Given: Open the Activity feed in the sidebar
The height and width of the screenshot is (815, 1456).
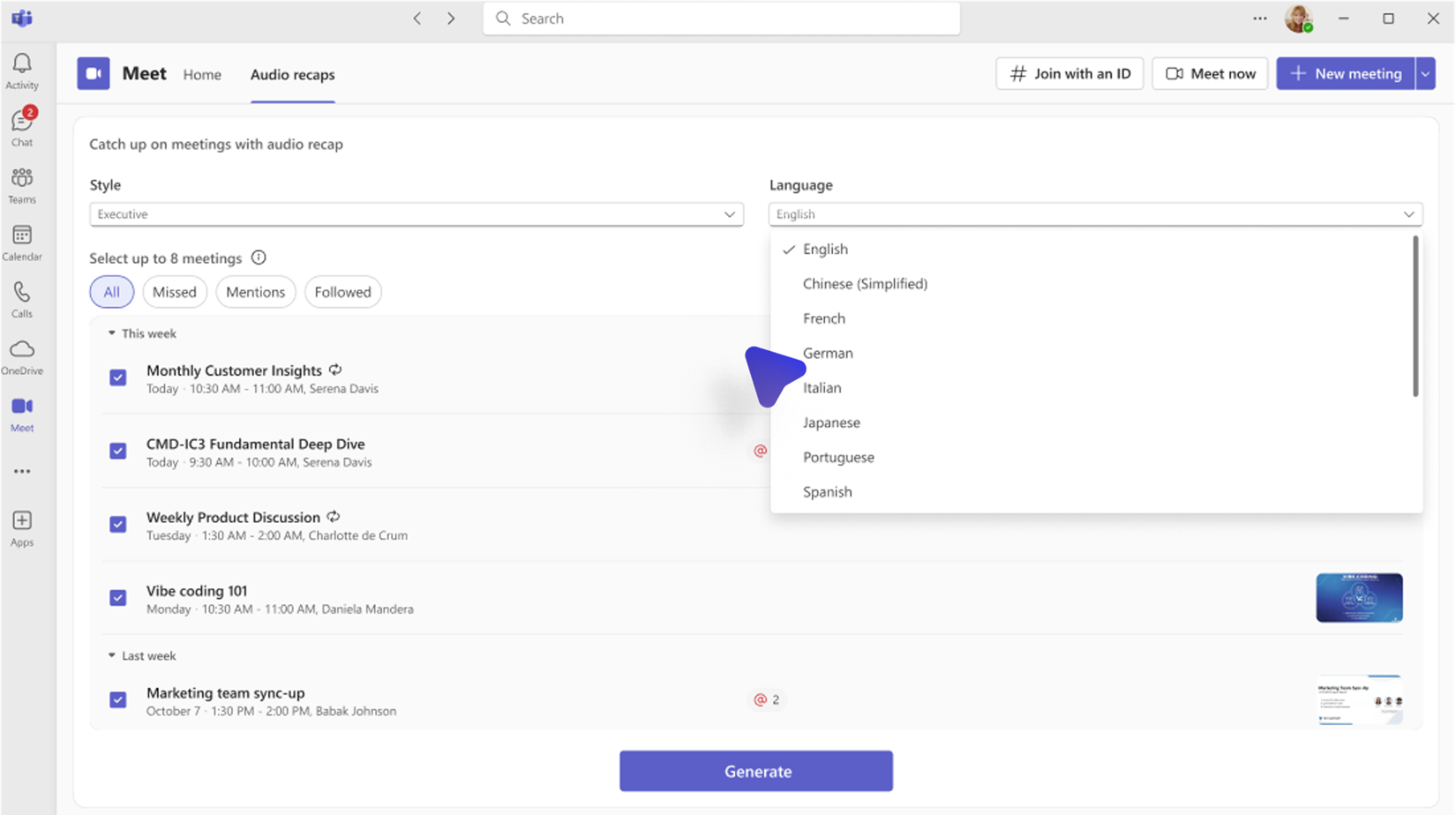Looking at the screenshot, I should coord(22,71).
